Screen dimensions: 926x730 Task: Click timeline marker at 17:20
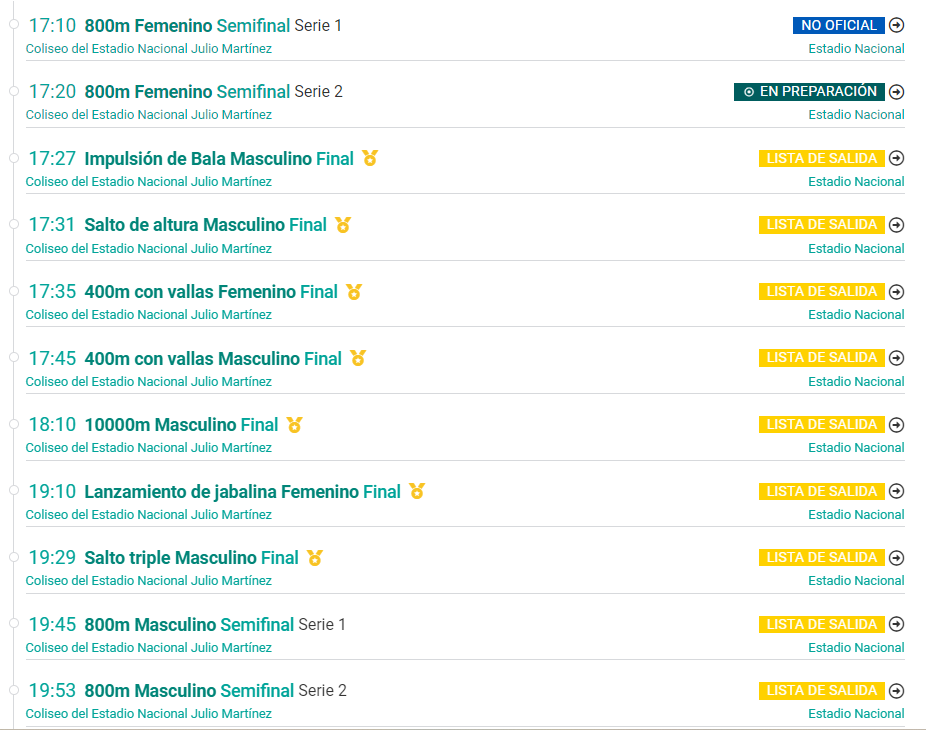click(14, 91)
